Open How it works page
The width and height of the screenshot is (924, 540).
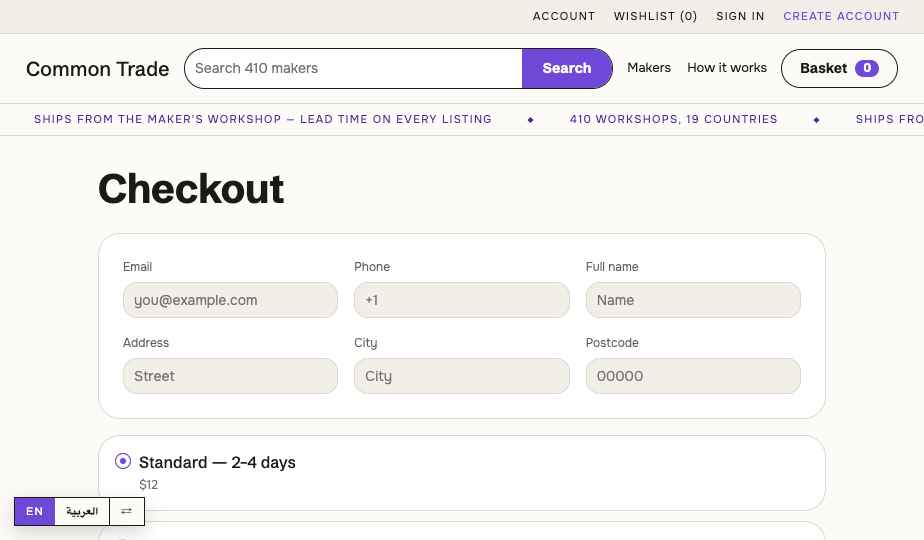(x=727, y=68)
